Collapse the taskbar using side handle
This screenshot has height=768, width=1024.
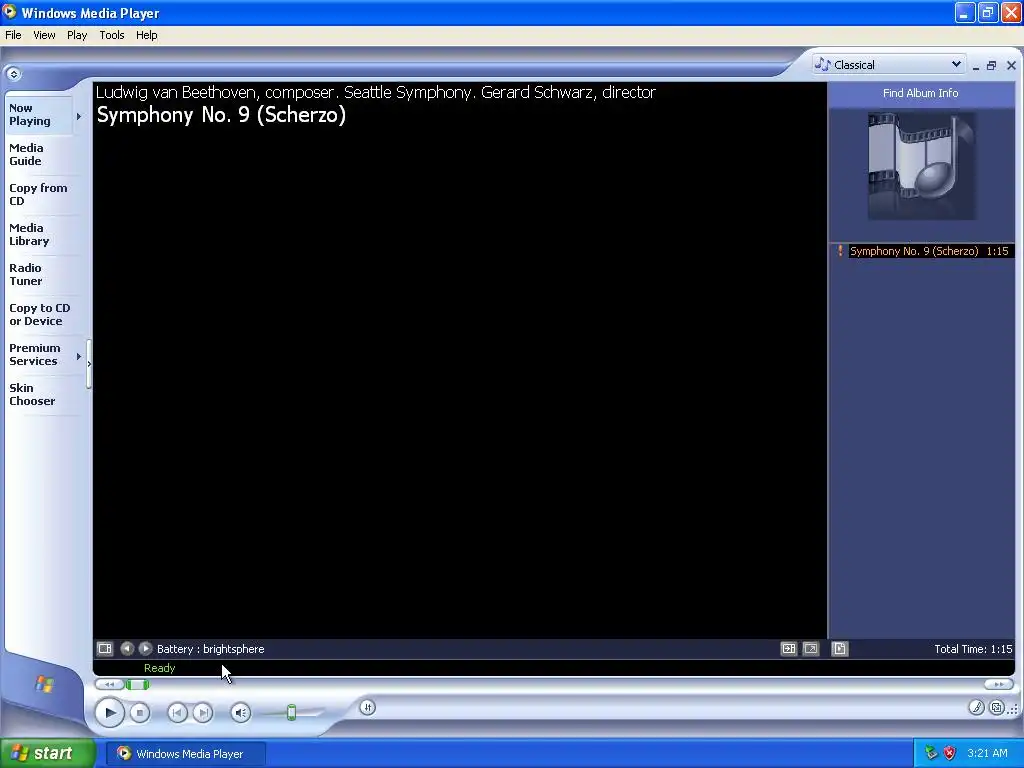pyautogui.click(x=89, y=364)
